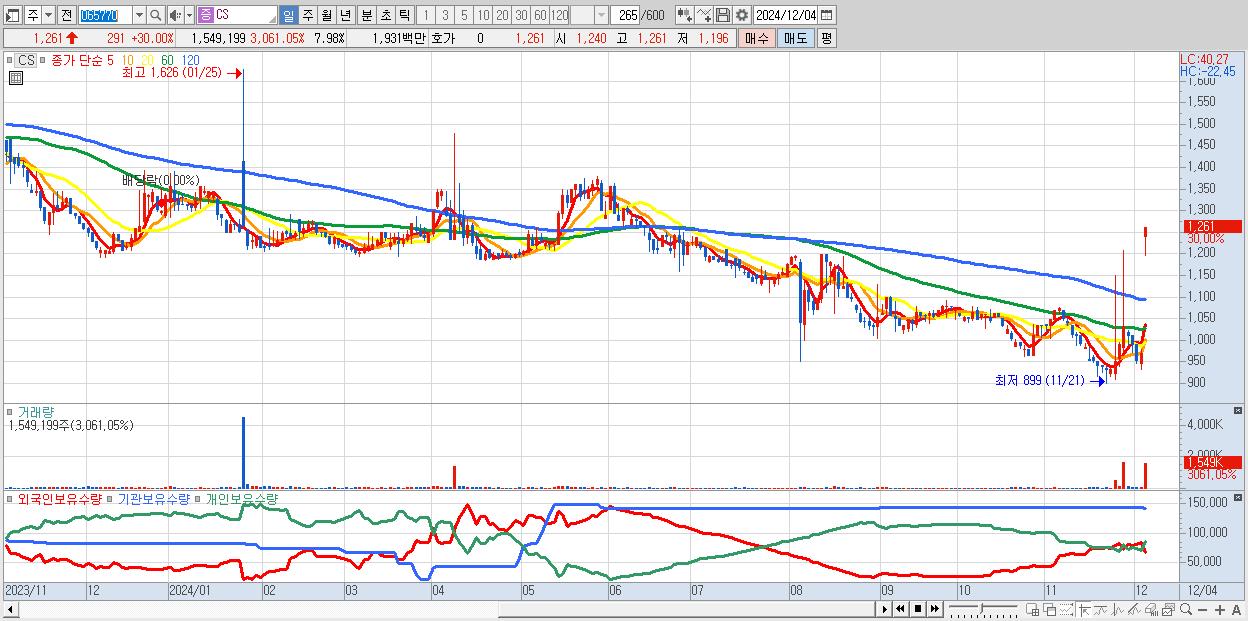Screen dimensions: 1248x621
Task: Click the window grid layout icon
Action: (1033, 610)
